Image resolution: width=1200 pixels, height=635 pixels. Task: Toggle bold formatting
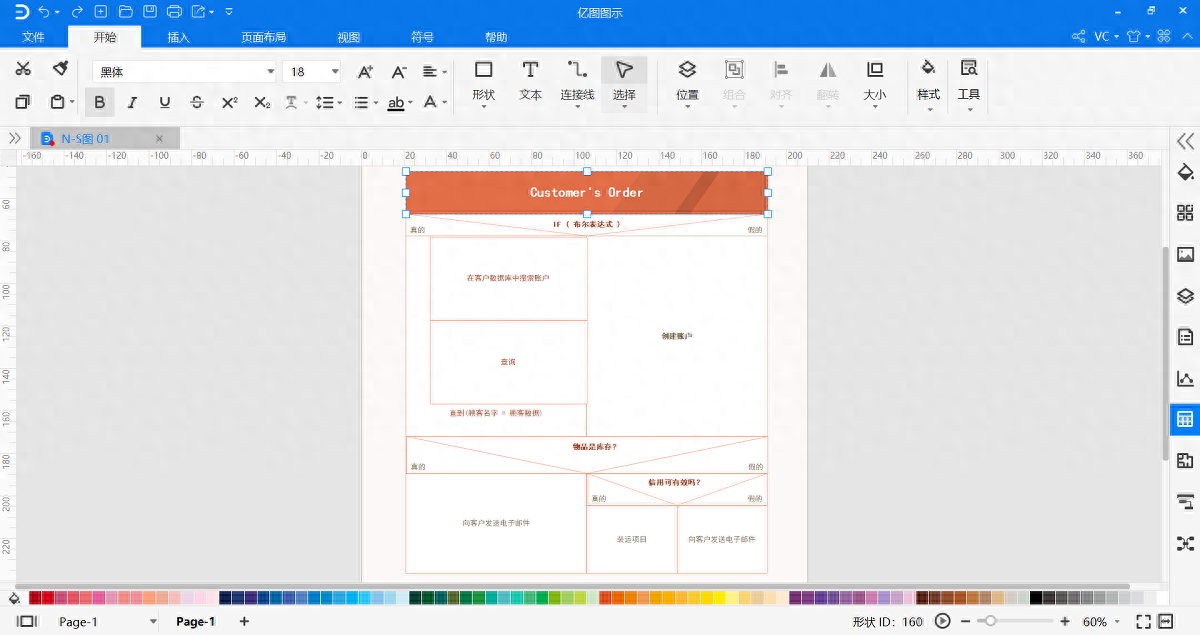pyautogui.click(x=99, y=102)
